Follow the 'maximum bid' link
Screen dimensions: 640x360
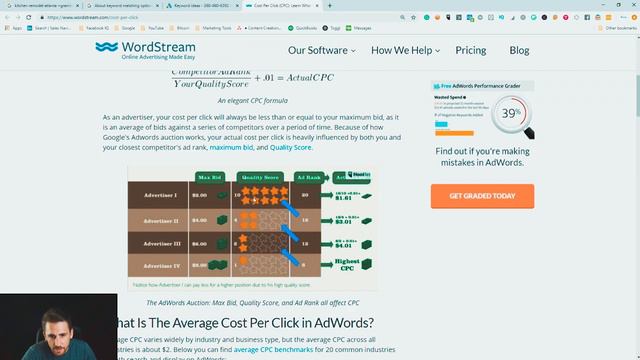point(231,147)
